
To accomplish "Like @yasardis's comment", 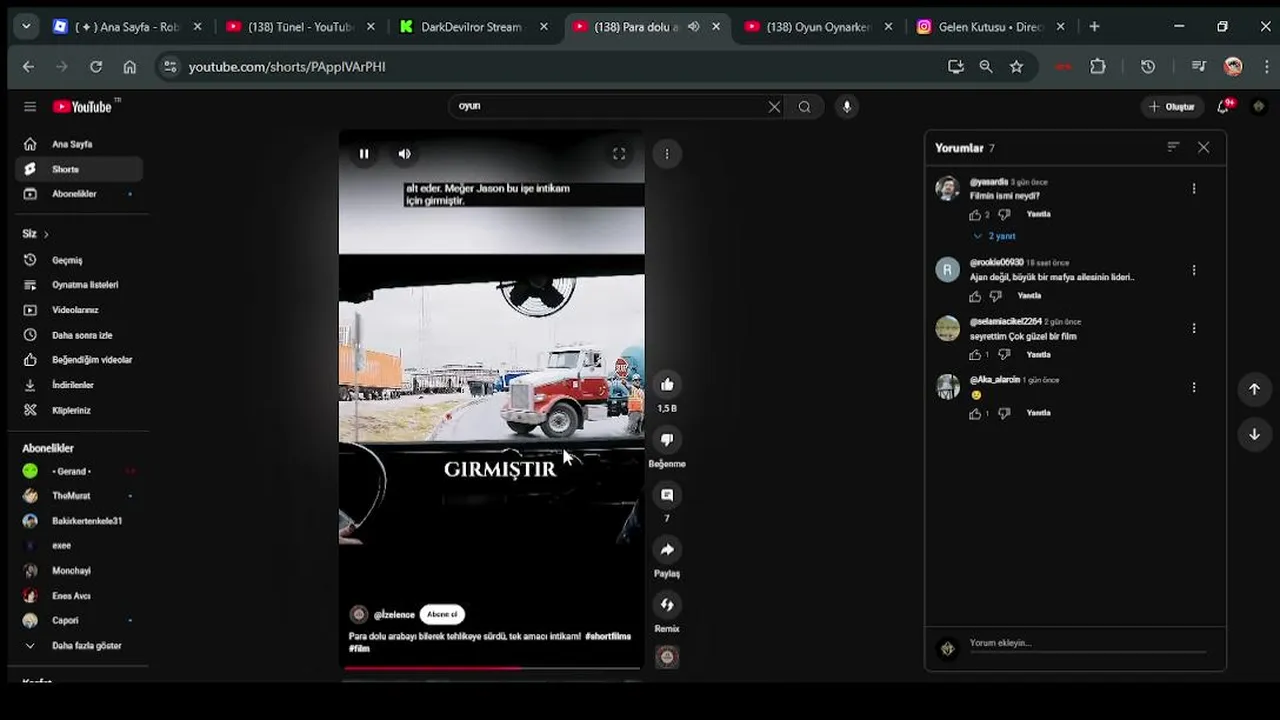I will [975, 215].
